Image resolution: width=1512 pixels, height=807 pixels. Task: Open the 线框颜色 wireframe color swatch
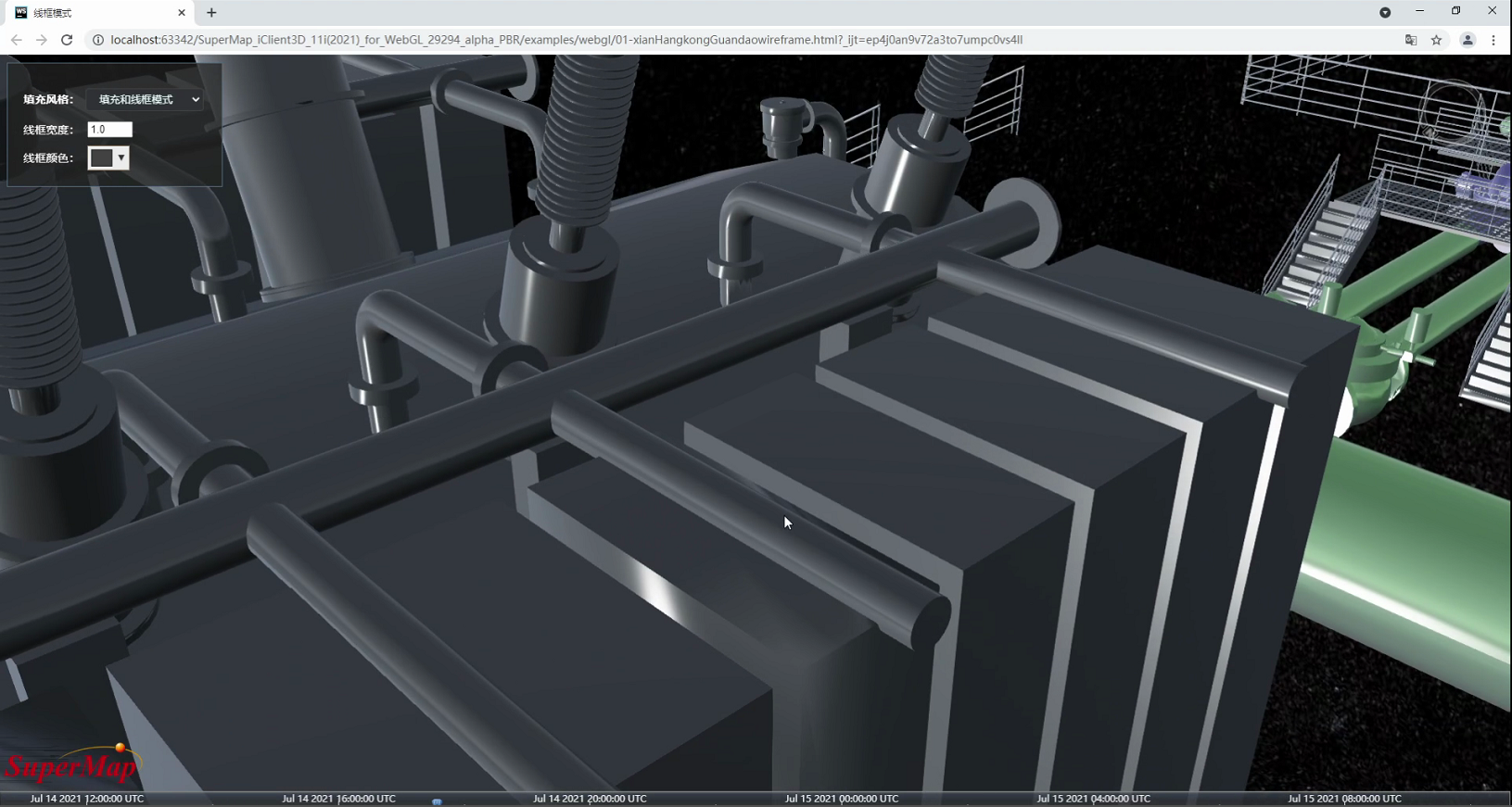108,158
